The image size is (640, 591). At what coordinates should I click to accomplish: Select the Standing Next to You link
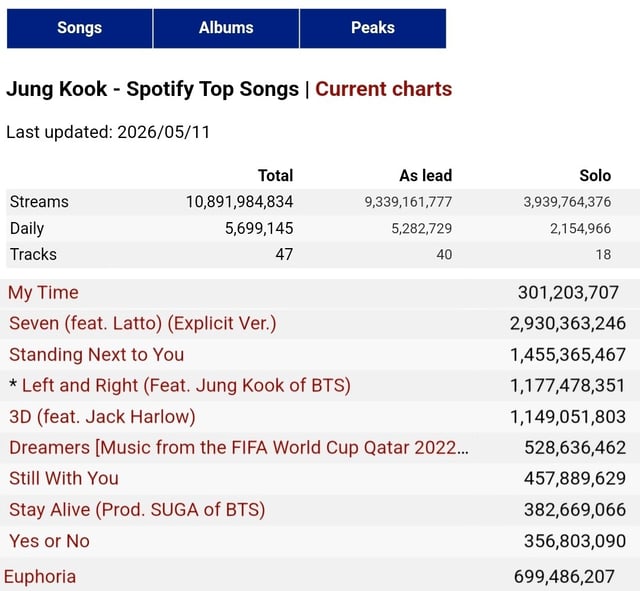[x=96, y=354]
